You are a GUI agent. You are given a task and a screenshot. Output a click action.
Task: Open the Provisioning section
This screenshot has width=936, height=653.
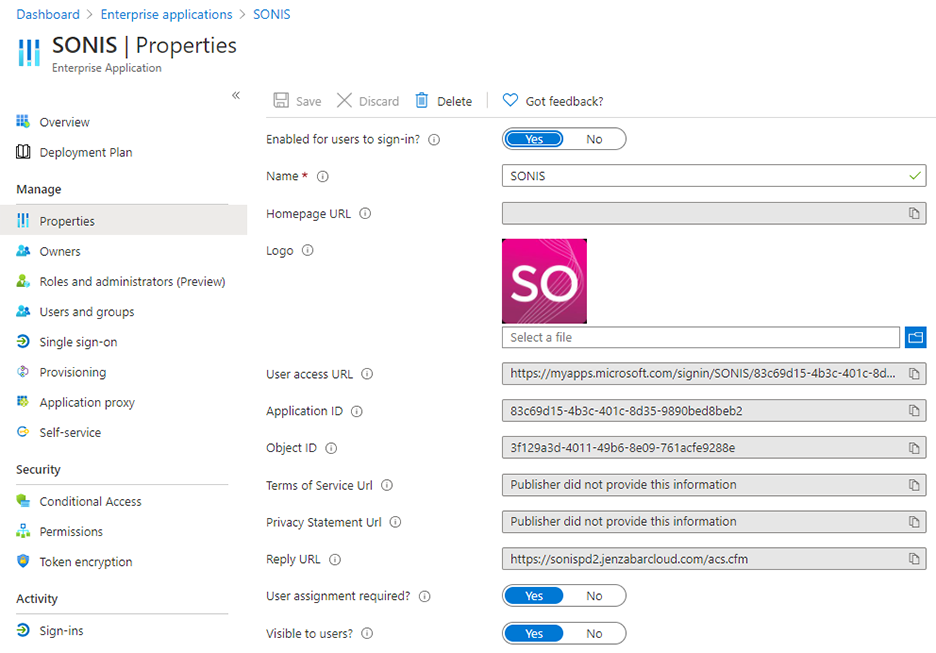(72, 372)
